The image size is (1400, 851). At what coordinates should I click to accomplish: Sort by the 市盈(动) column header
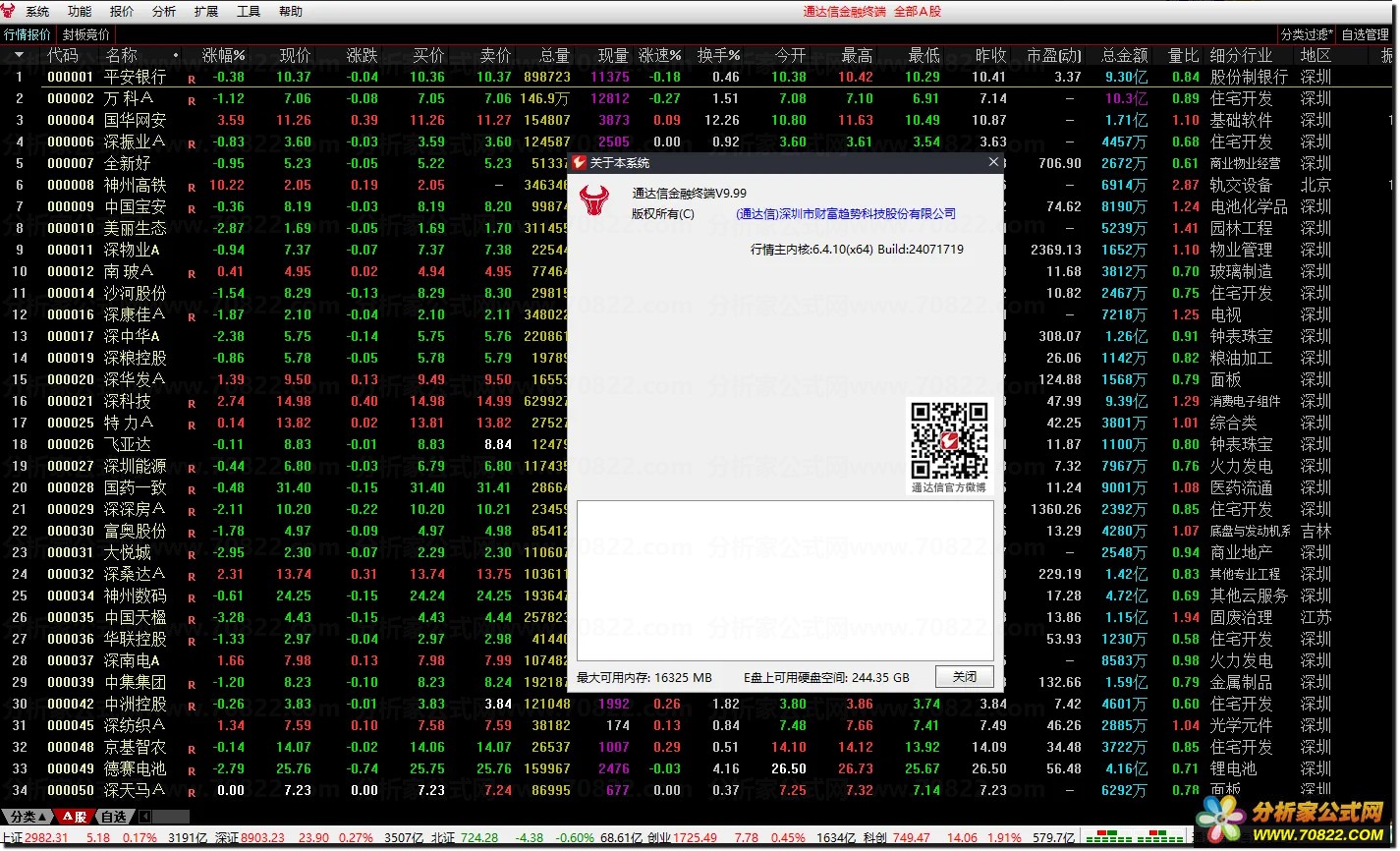(1053, 55)
